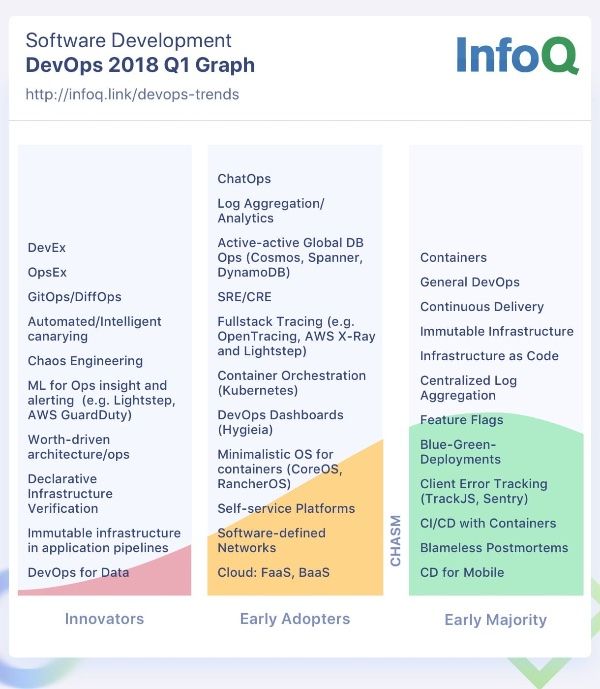Click the Early Adopters column label

[295, 619]
